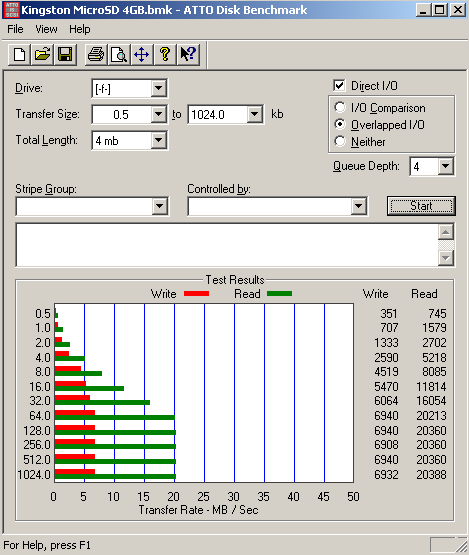Viewport: 469px width, 555px height.
Task: Print results with the printer icon
Action: (96, 55)
